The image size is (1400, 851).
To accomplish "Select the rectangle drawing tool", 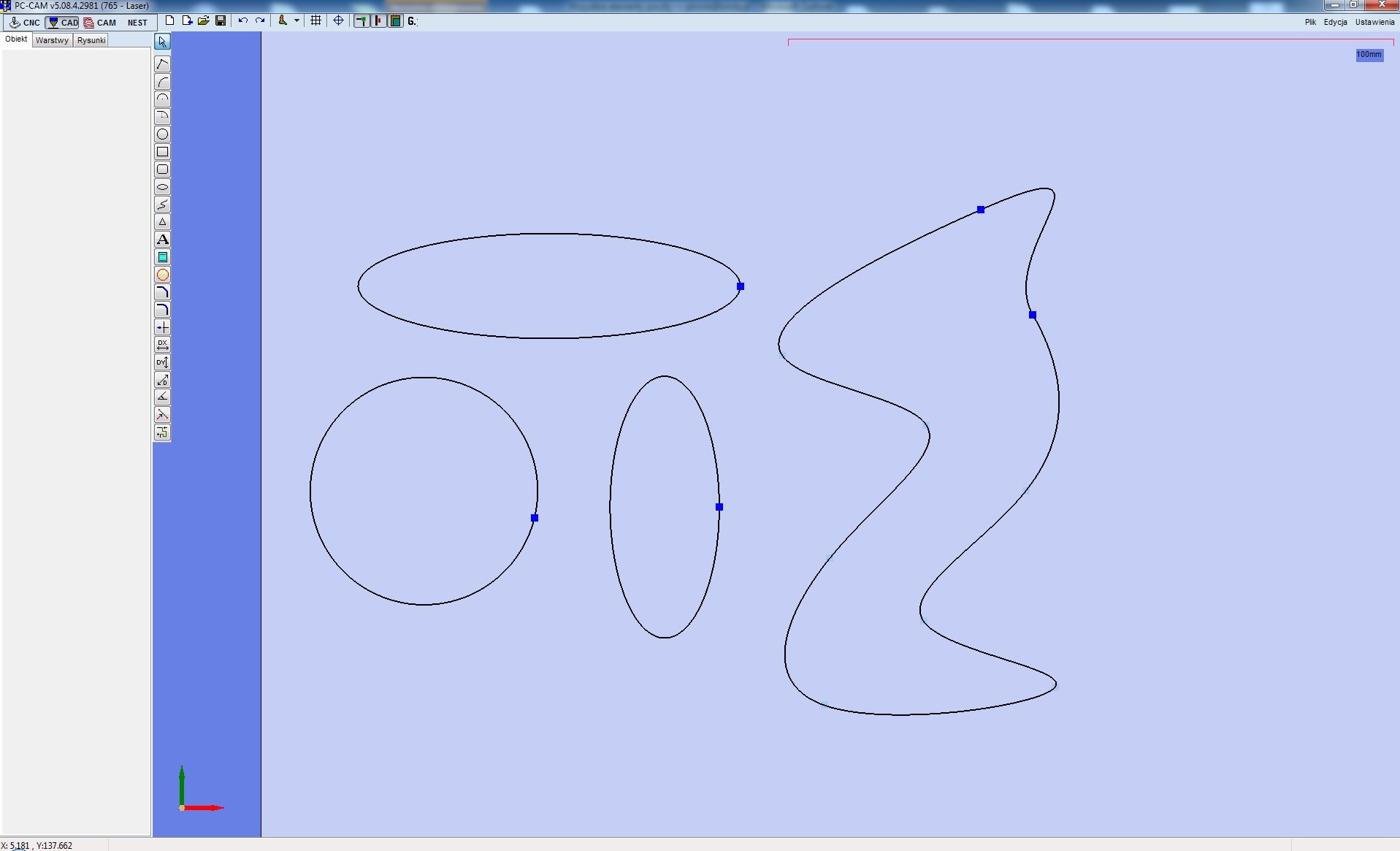I will point(162,152).
